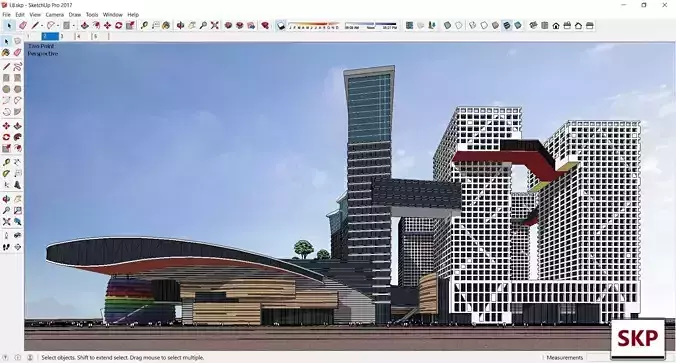Pick the Tape Measure tool in top toolbar
Viewport: 676px width, 363px height.
[144, 25]
